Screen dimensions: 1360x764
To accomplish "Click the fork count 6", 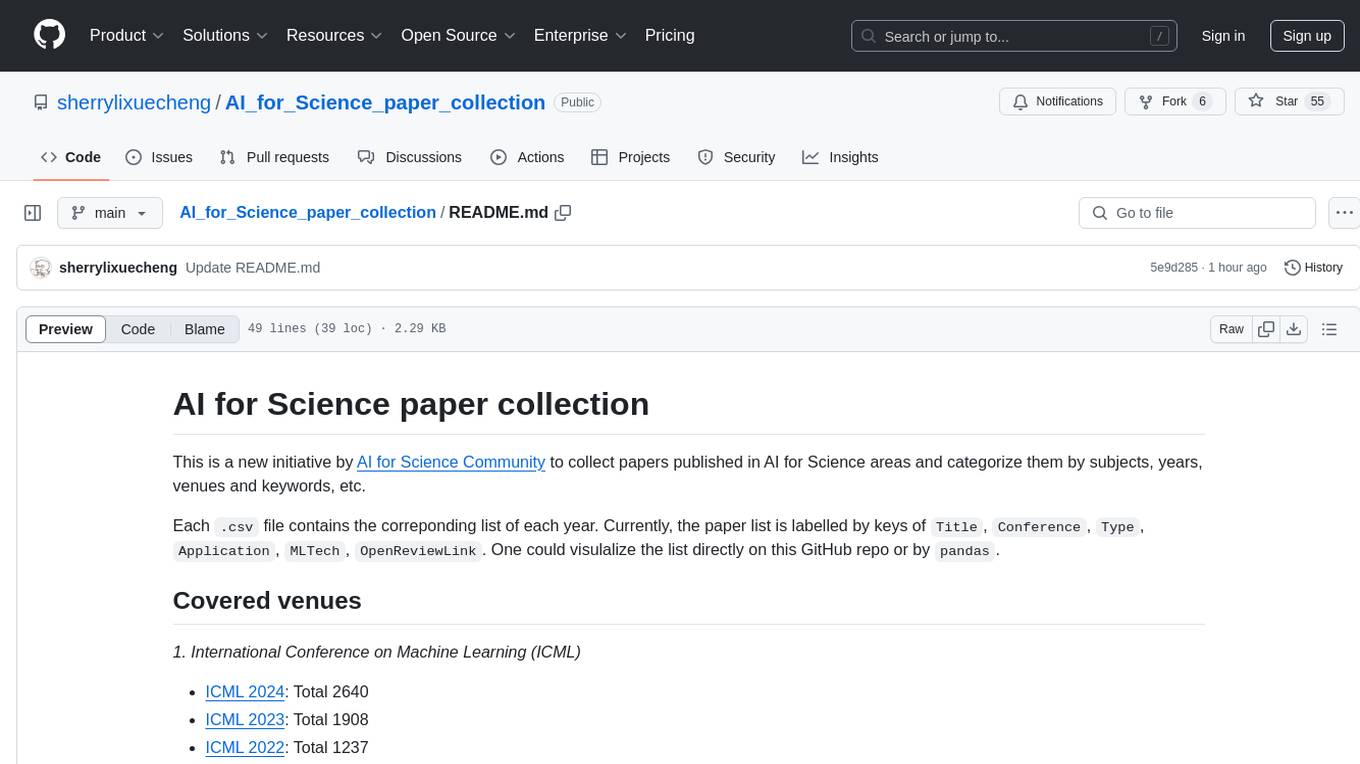I will [x=1202, y=101].
